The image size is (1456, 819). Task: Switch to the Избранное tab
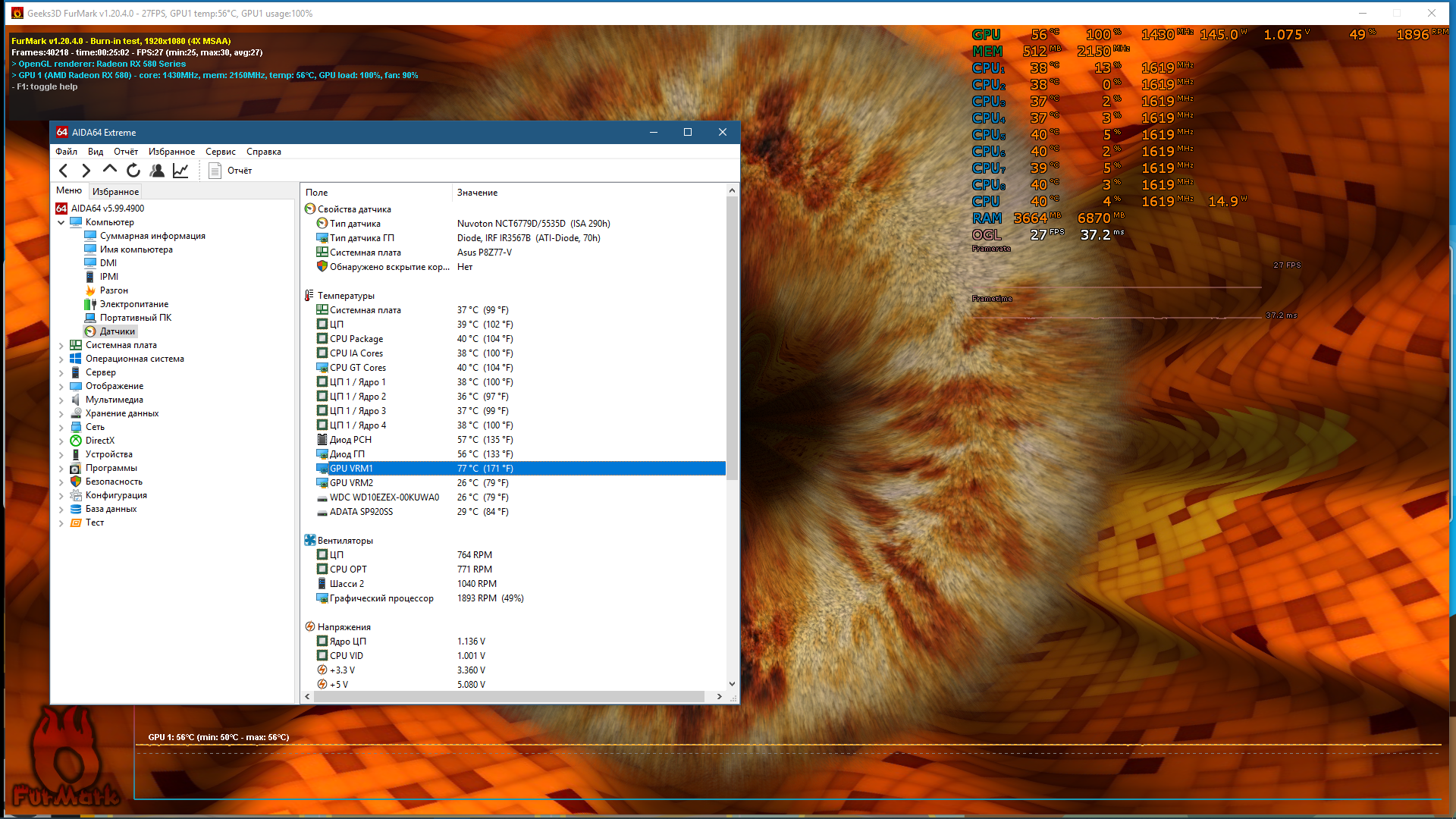115,192
